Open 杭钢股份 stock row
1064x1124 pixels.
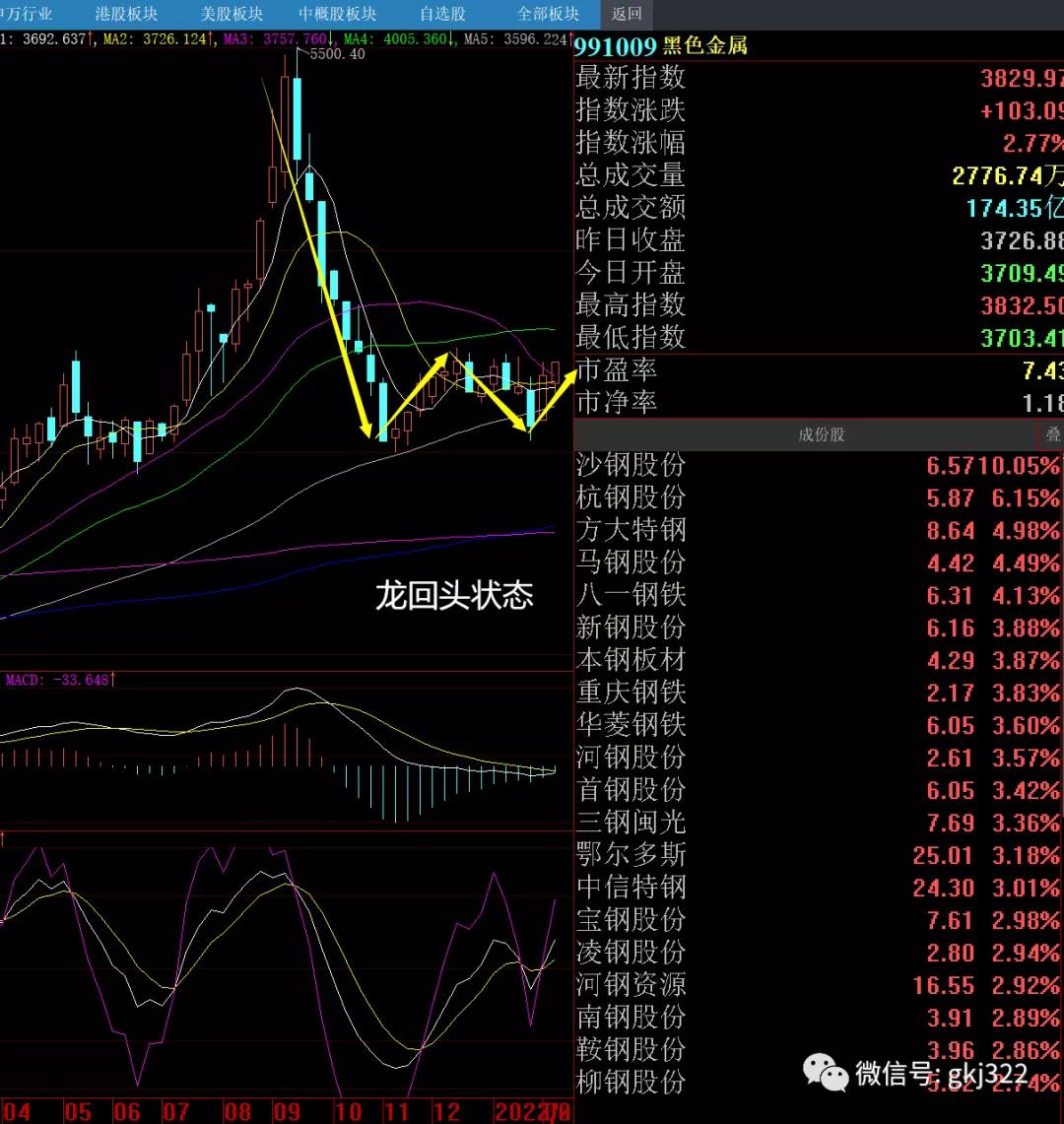[631, 497]
